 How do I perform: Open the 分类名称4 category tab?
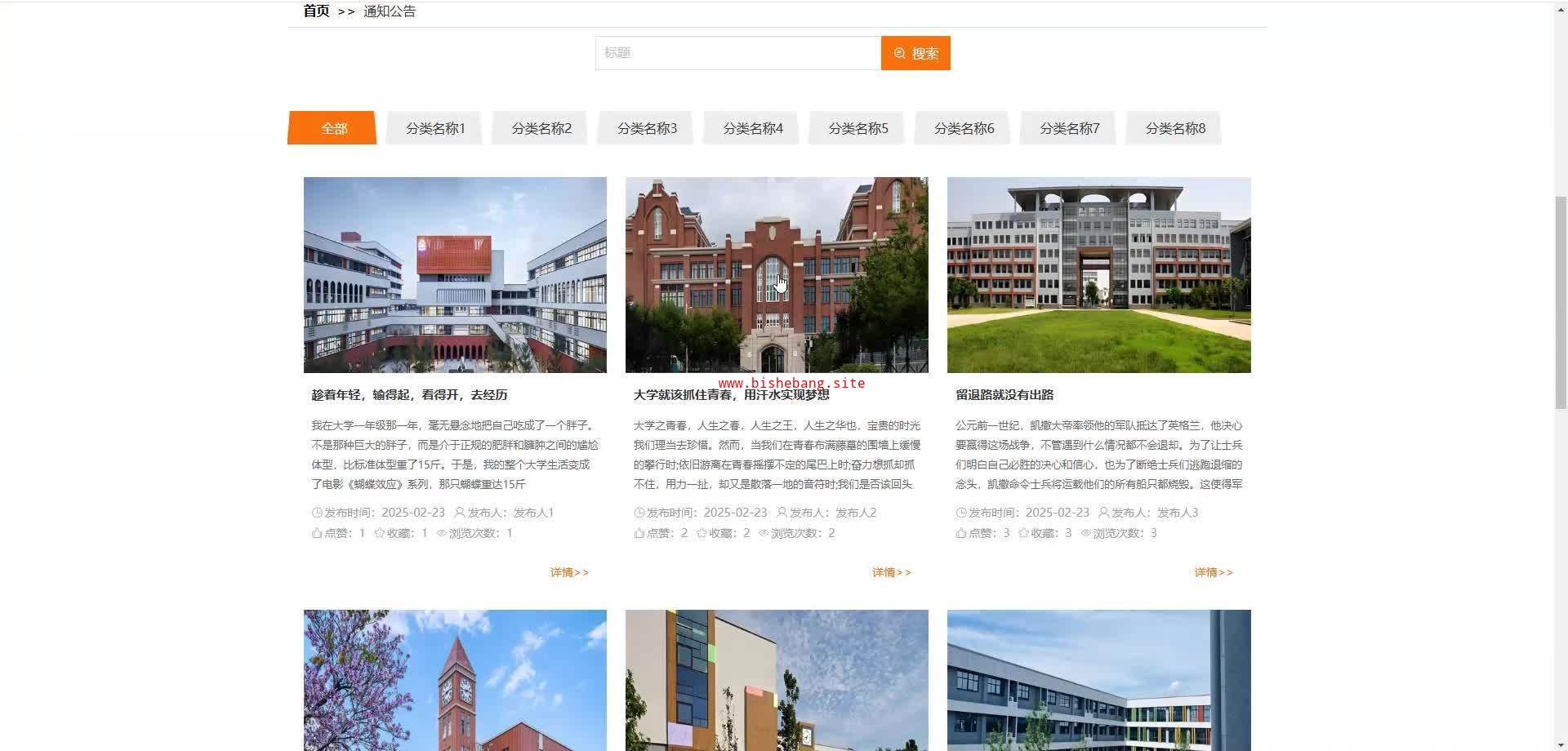pos(752,128)
